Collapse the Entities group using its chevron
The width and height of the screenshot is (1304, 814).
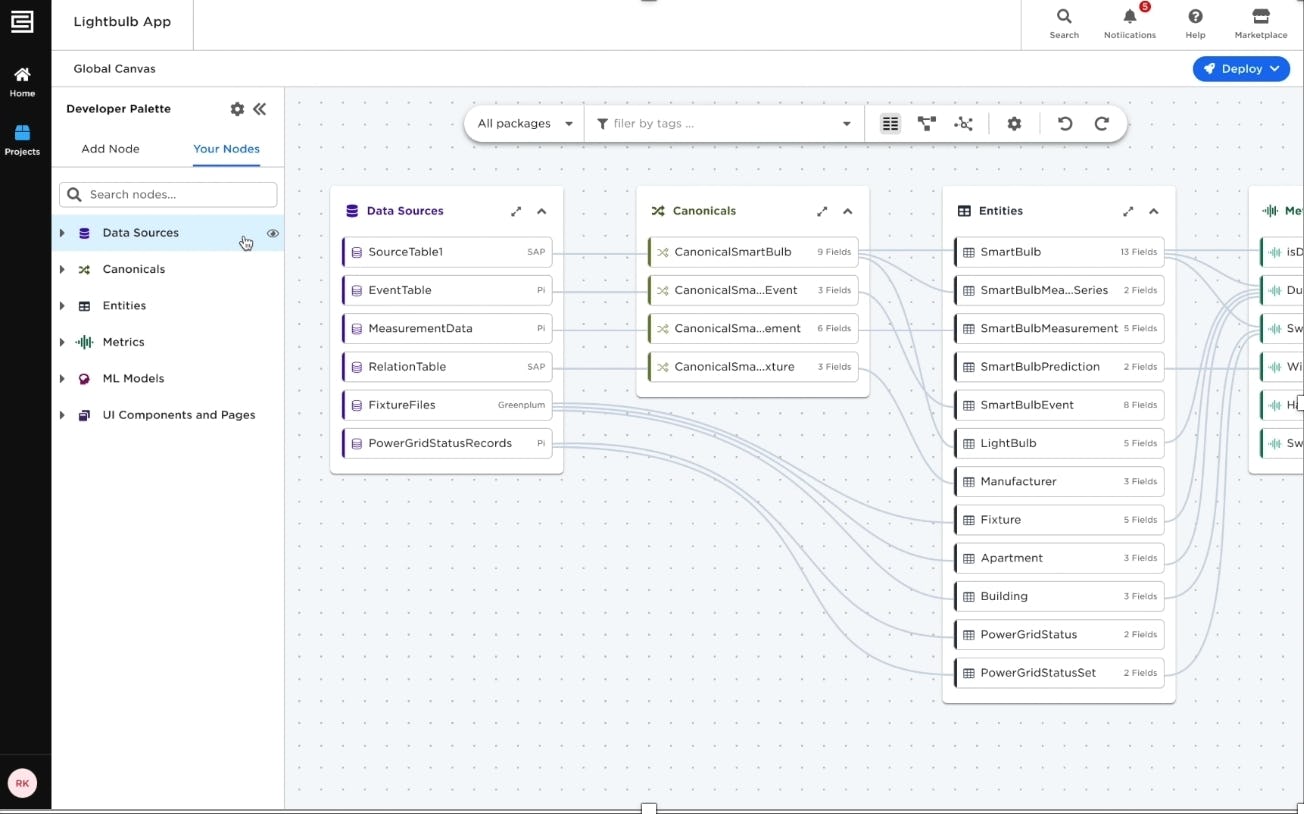1153,211
